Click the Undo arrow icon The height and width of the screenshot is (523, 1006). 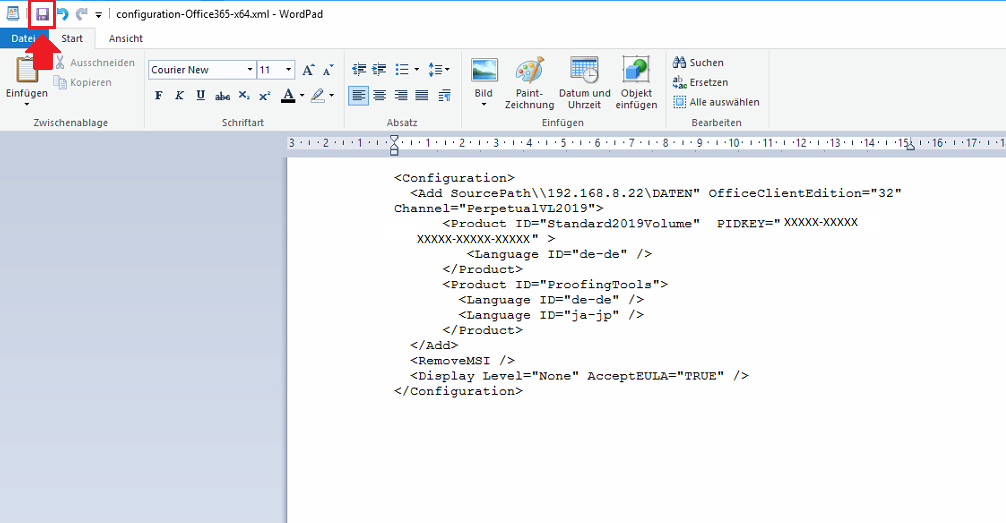(63, 14)
